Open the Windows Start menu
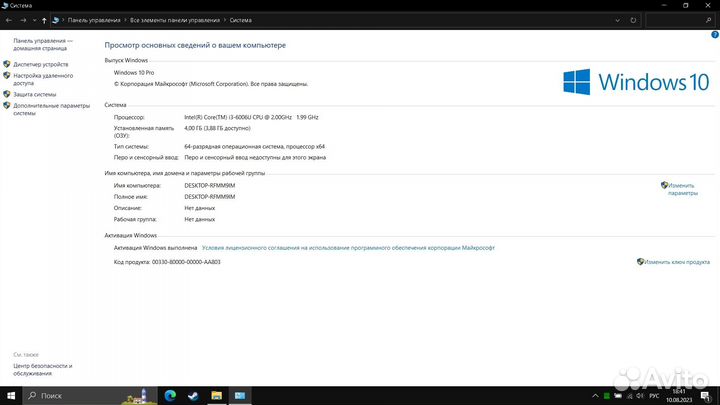The image size is (720, 405). coord(9,396)
